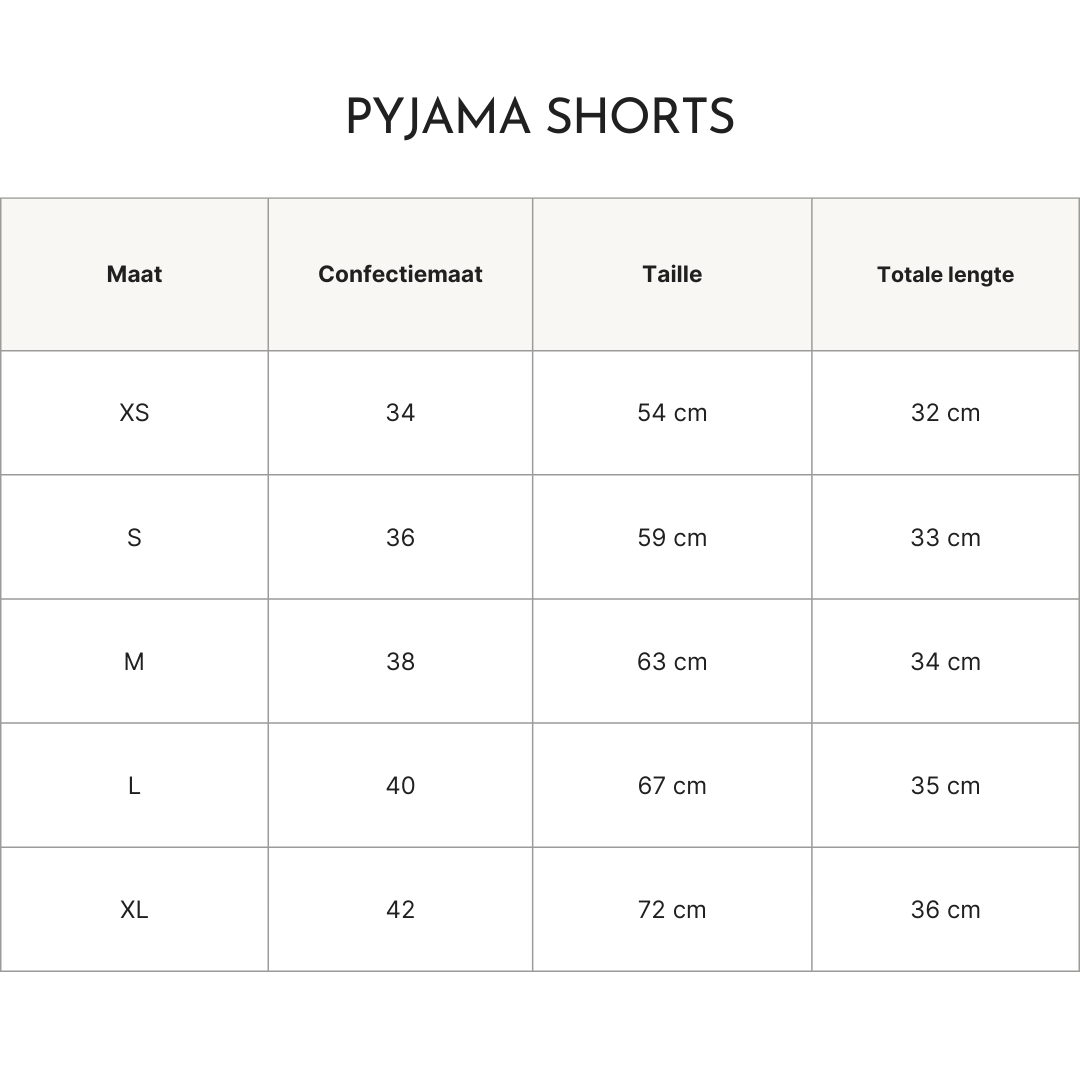Click taille value 72 cm
This screenshot has width=1080, height=1080.
672,909
